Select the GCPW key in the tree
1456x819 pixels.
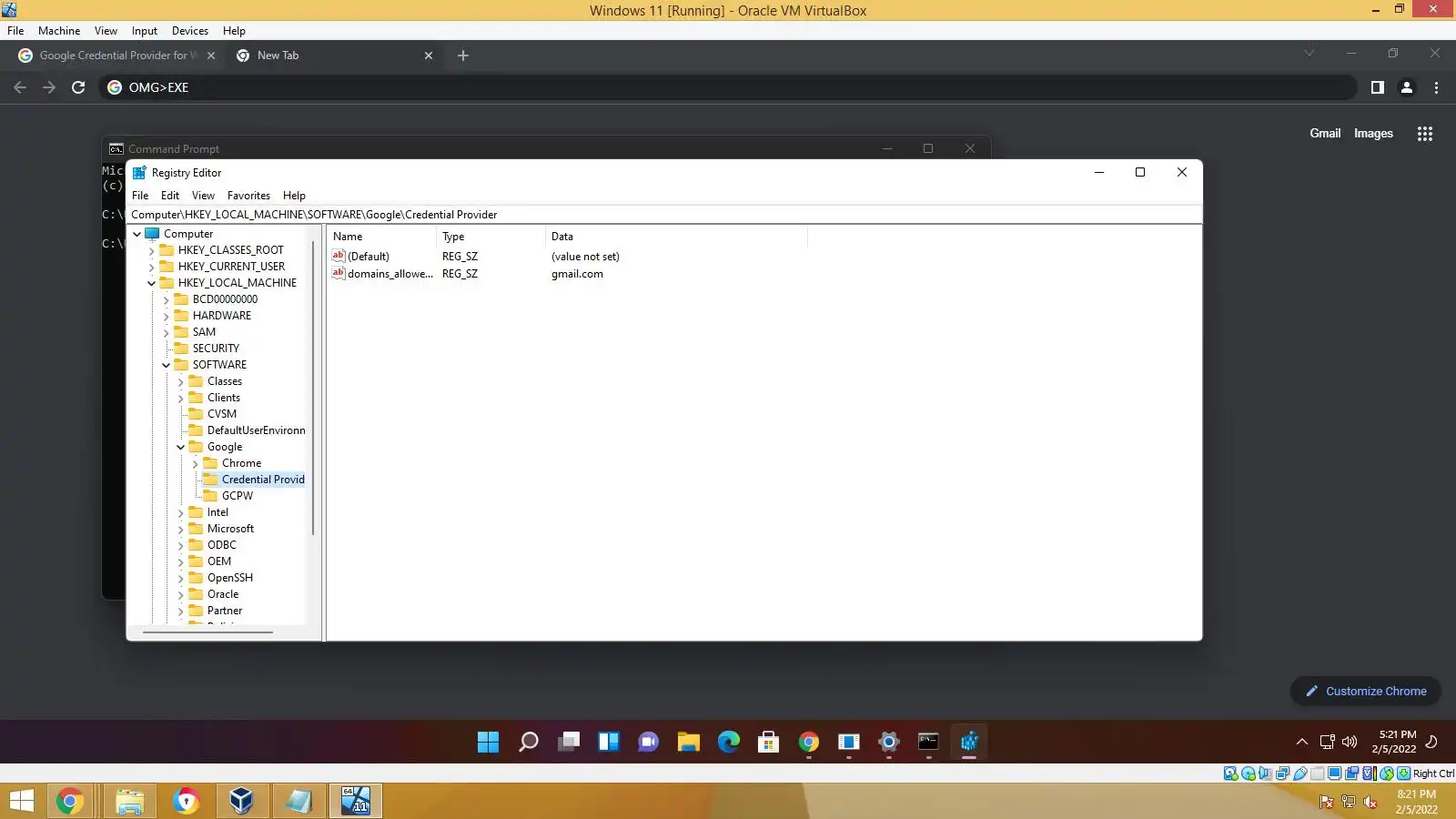coord(238,496)
